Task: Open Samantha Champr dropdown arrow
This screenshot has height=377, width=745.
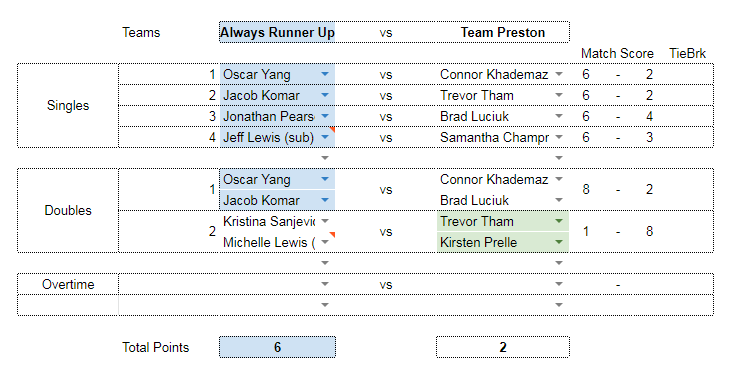Action: [559, 137]
